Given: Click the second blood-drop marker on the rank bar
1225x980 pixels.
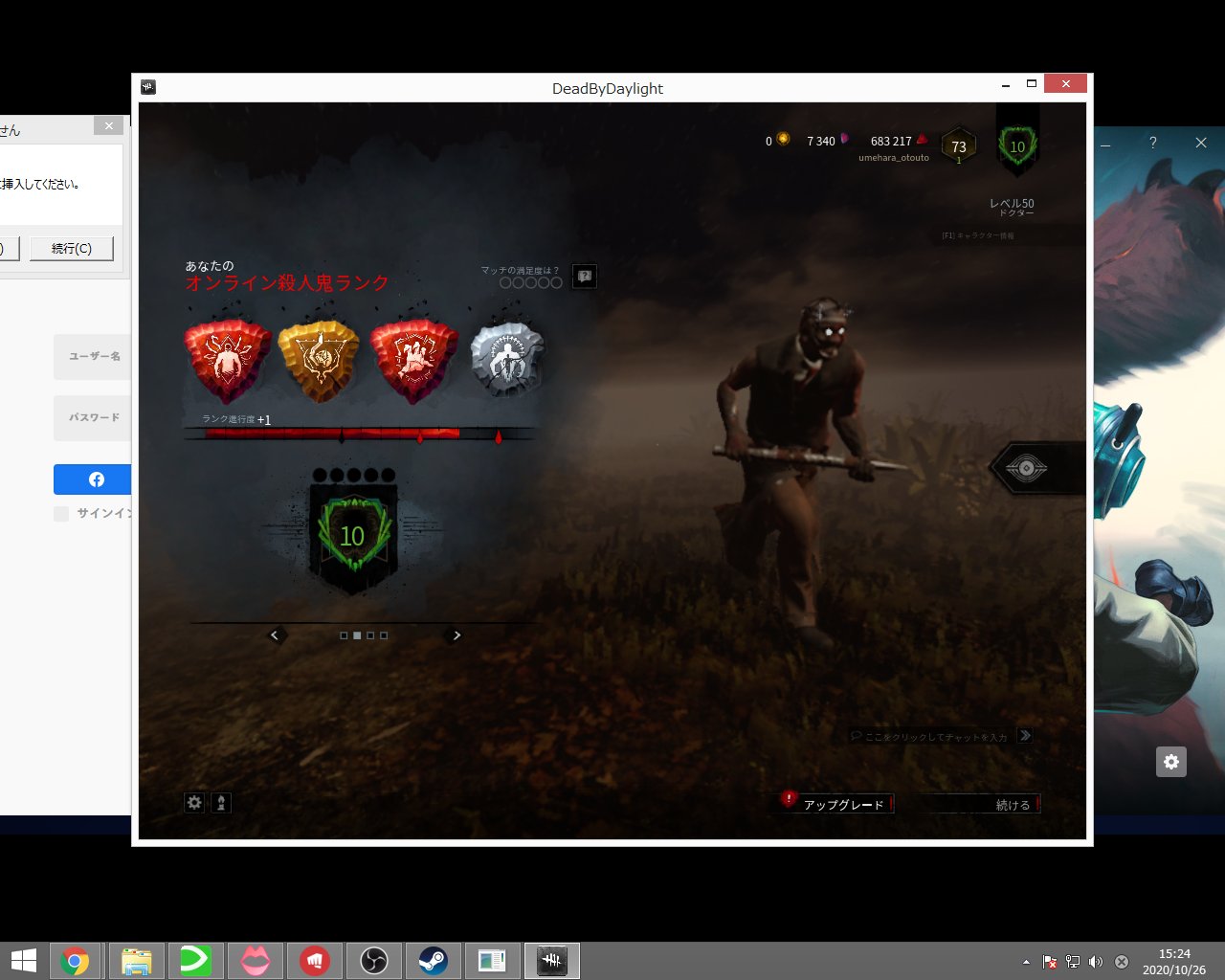Looking at the screenshot, I should (419, 436).
